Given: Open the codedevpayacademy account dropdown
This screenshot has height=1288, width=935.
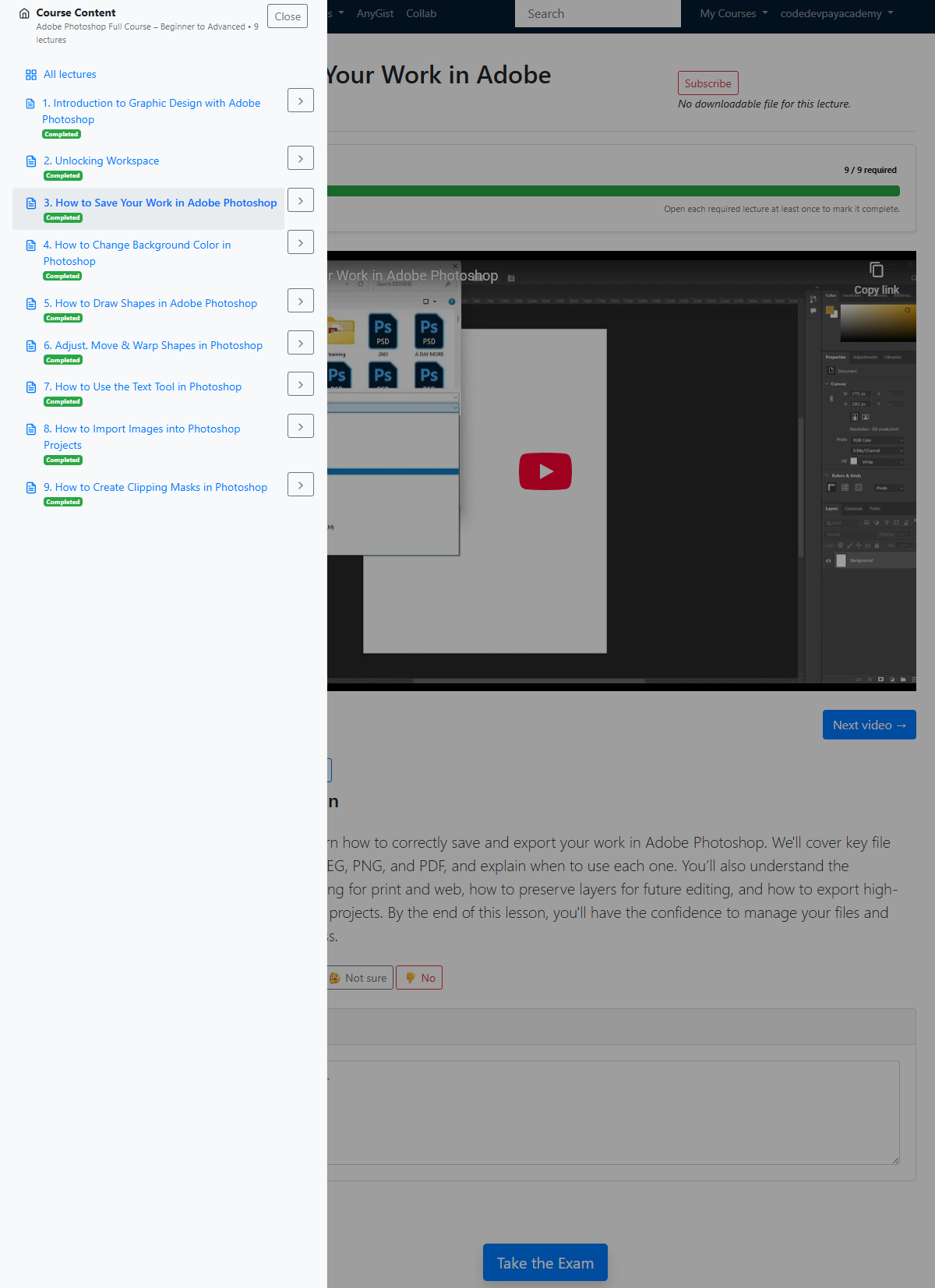Looking at the screenshot, I should pos(837,13).
